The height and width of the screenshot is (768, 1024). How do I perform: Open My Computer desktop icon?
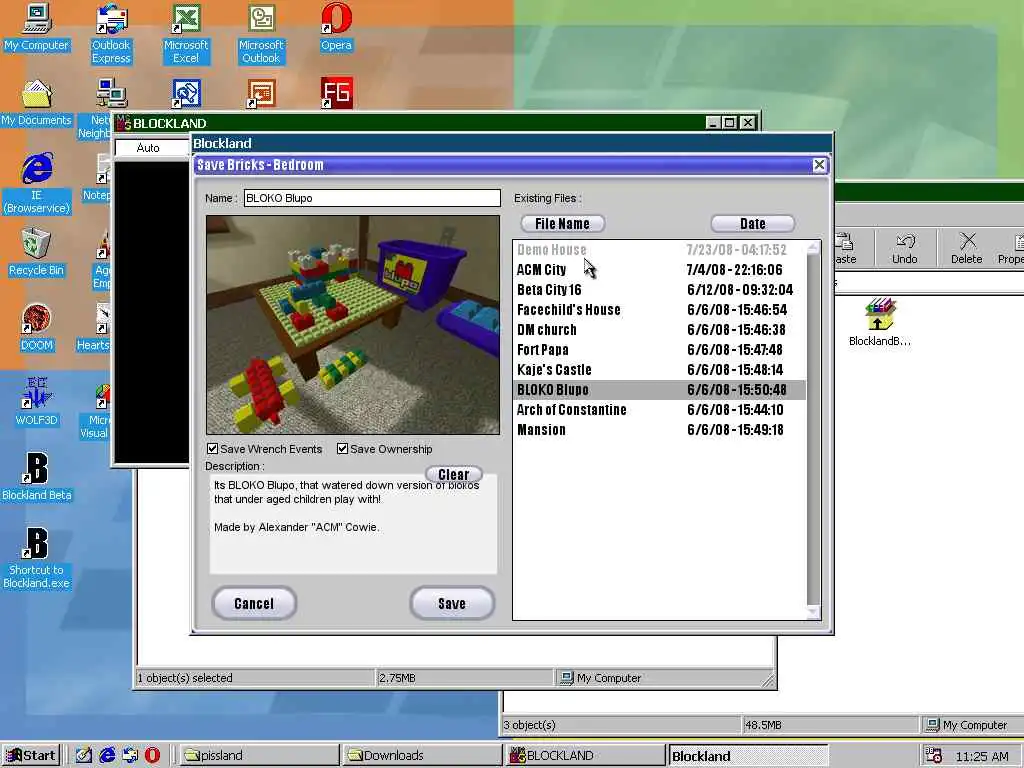(x=37, y=27)
